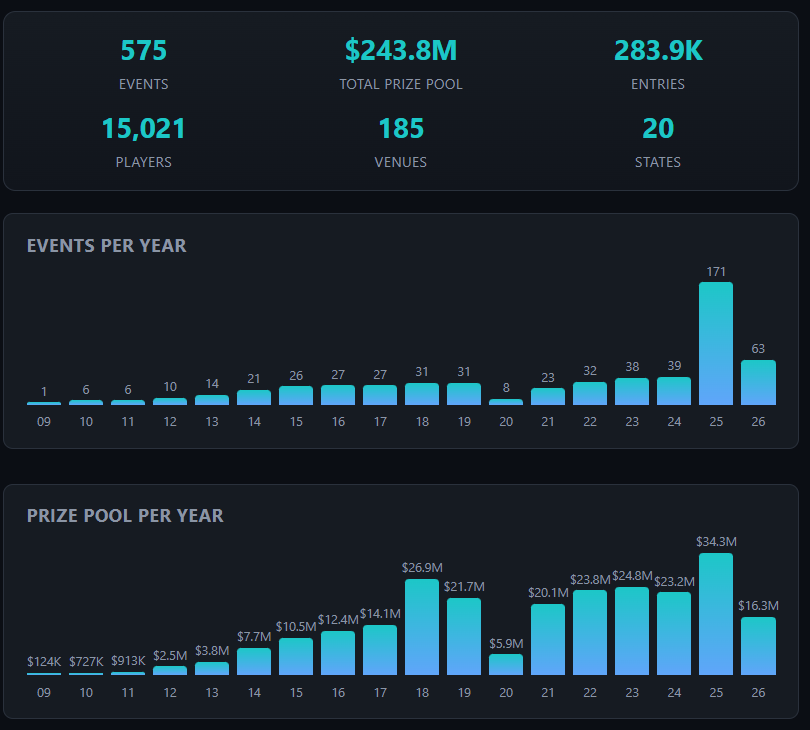Select the 32-event bar for year 22
Screen dimensions: 810x730
(x=590, y=394)
